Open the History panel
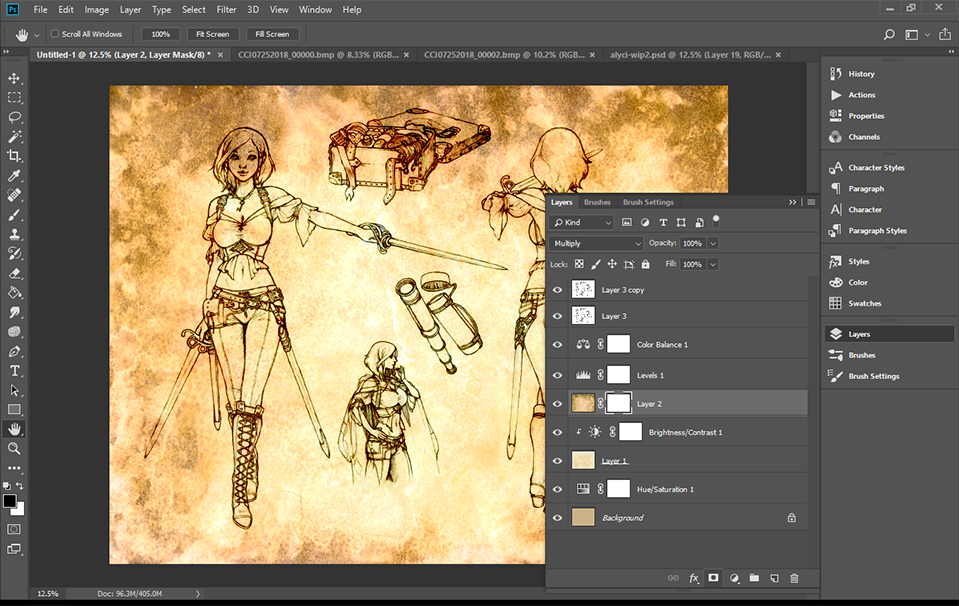Image resolution: width=959 pixels, height=606 pixels. (861, 74)
